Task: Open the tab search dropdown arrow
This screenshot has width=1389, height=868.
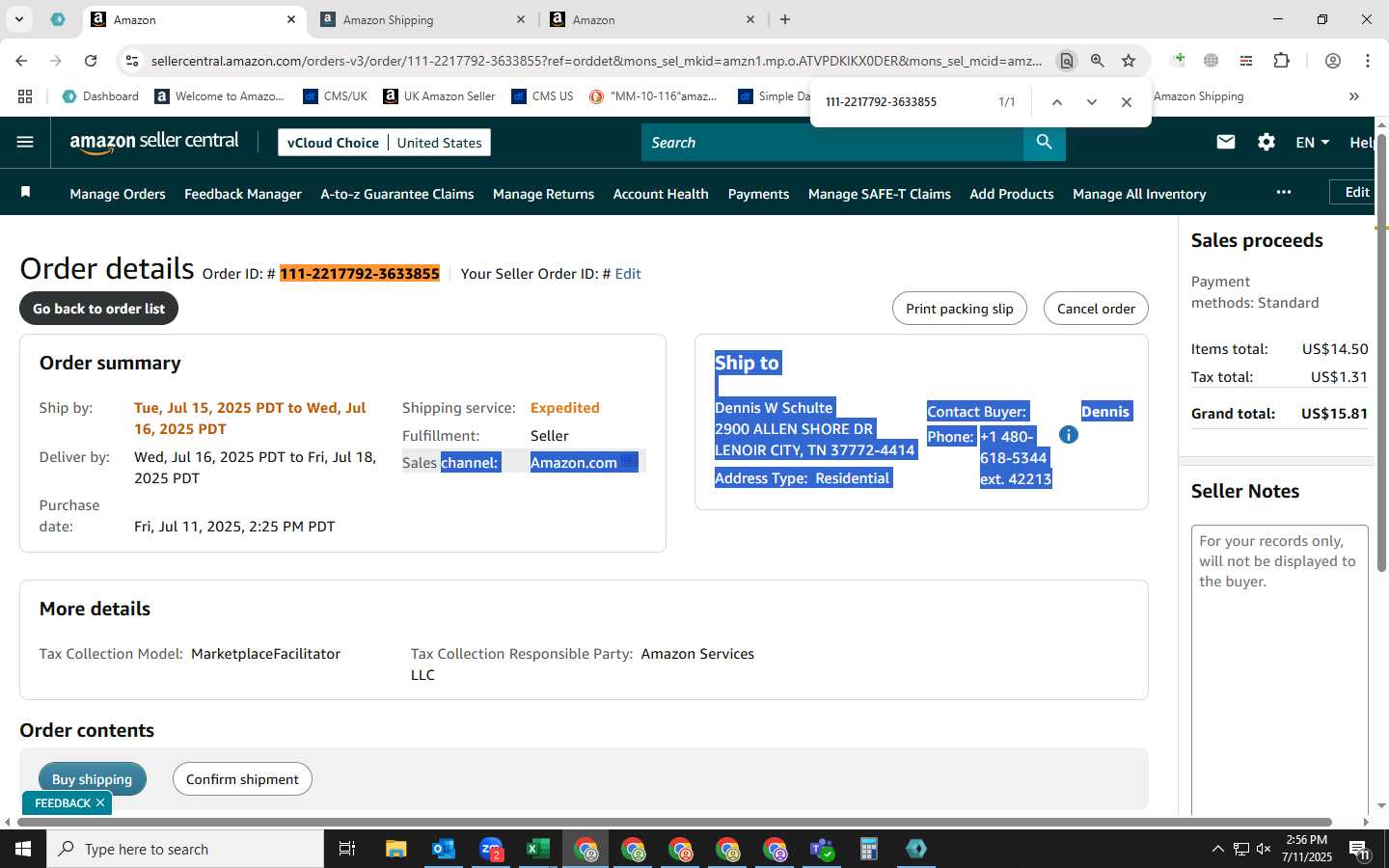Action: pyautogui.click(x=18, y=19)
